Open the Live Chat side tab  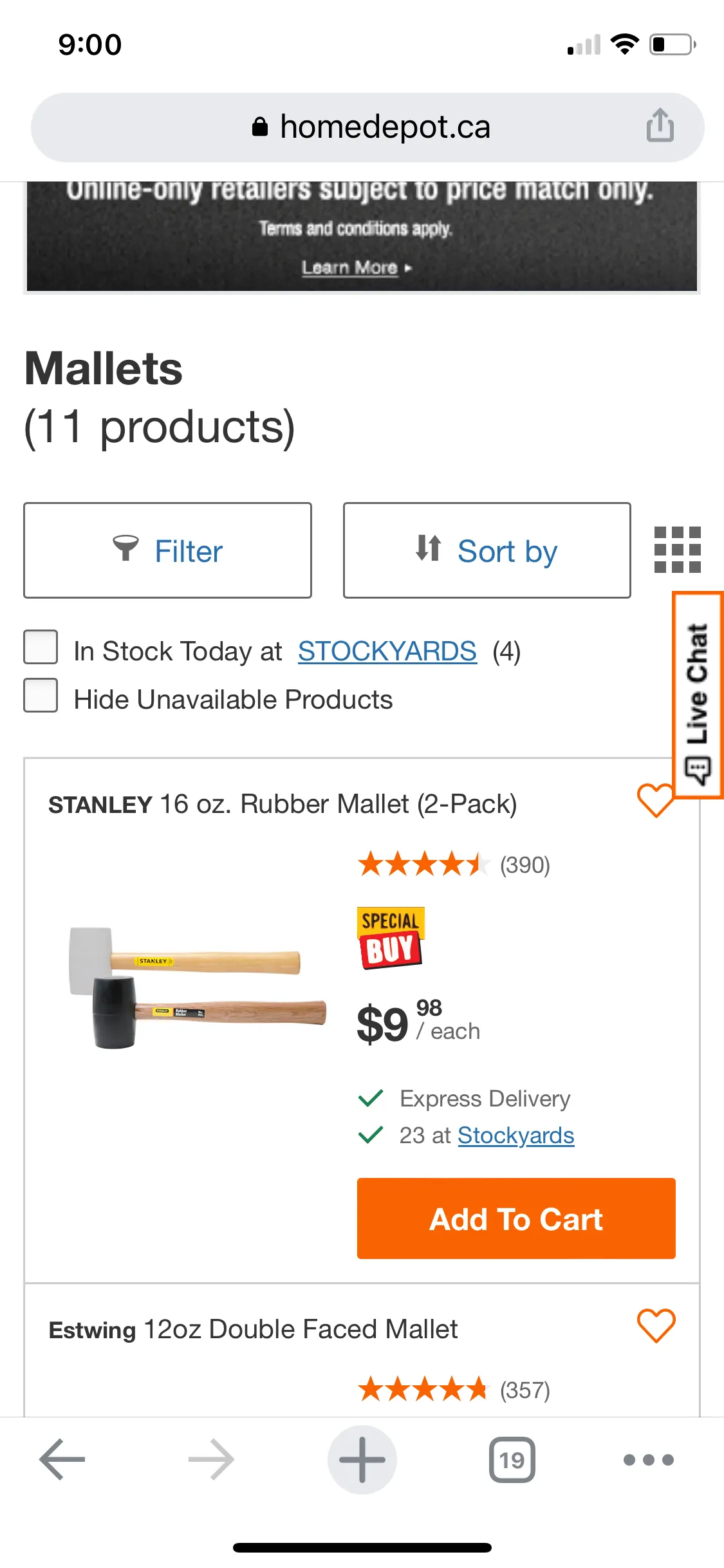tap(698, 695)
